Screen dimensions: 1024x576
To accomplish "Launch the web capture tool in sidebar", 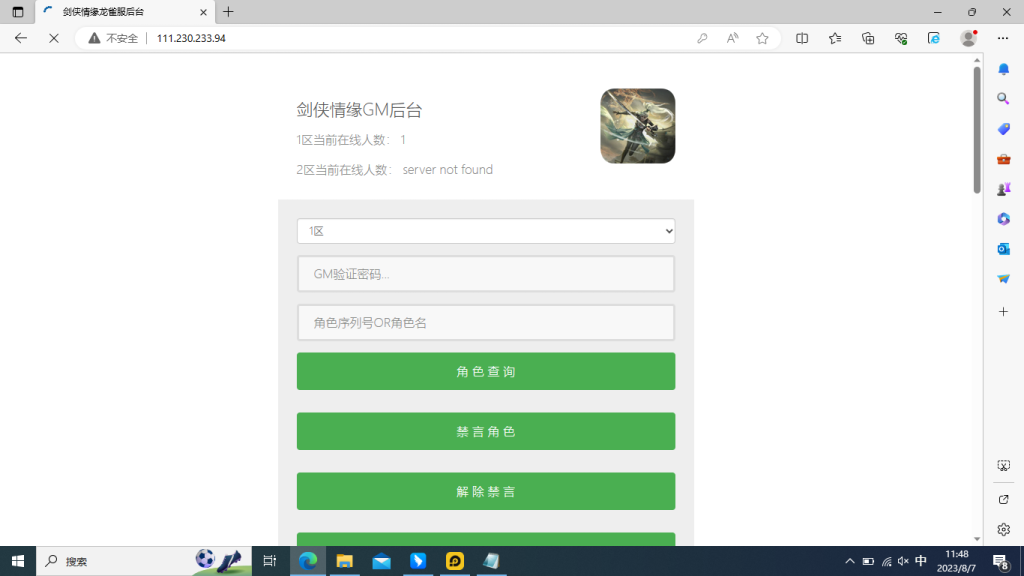I will (1004, 465).
